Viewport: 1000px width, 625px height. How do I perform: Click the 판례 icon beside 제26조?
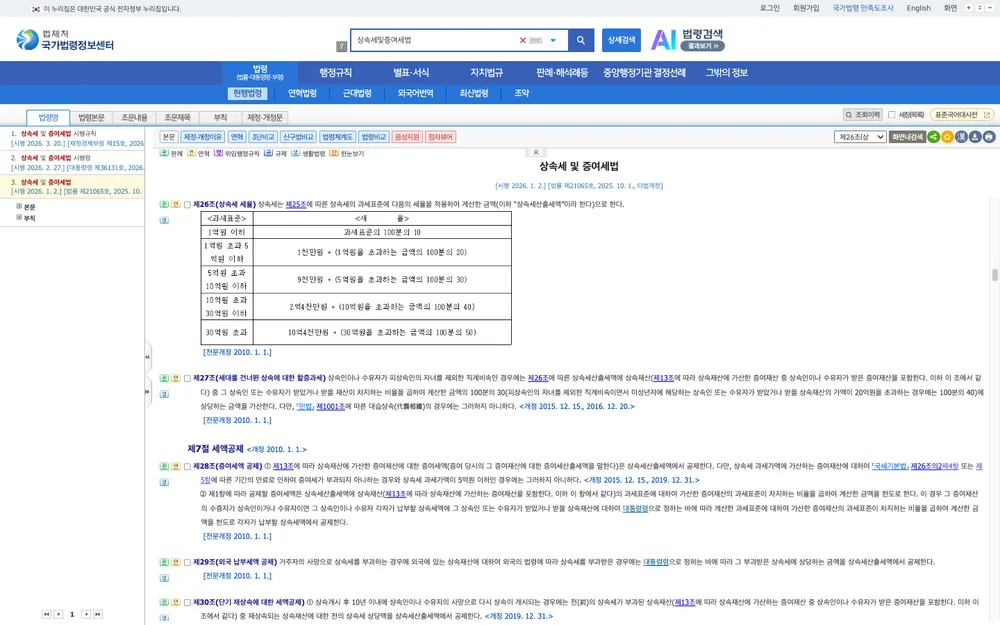pyautogui.click(x=164, y=205)
